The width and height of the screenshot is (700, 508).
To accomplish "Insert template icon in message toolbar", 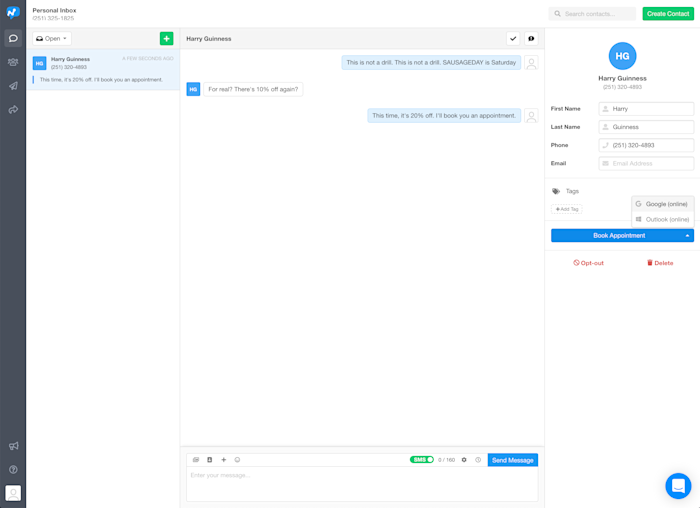I will 209,459.
